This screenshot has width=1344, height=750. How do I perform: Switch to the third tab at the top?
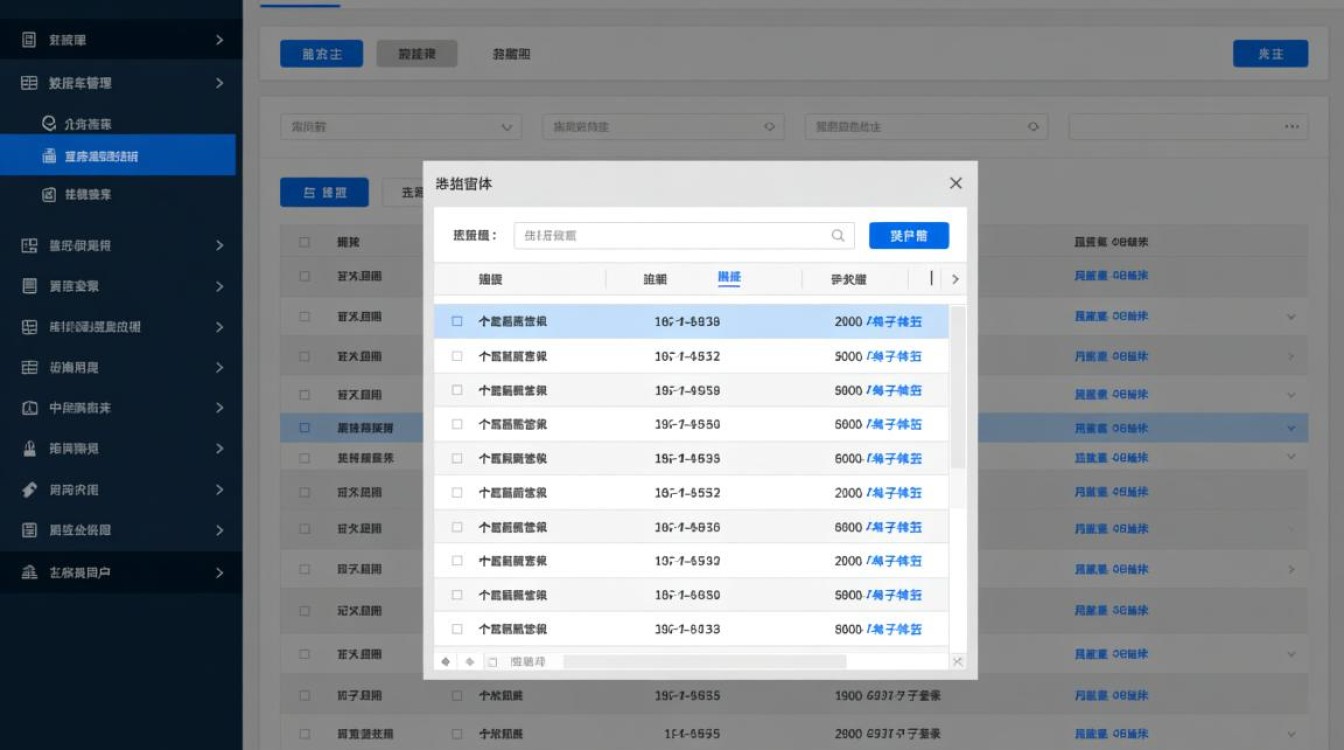point(510,54)
